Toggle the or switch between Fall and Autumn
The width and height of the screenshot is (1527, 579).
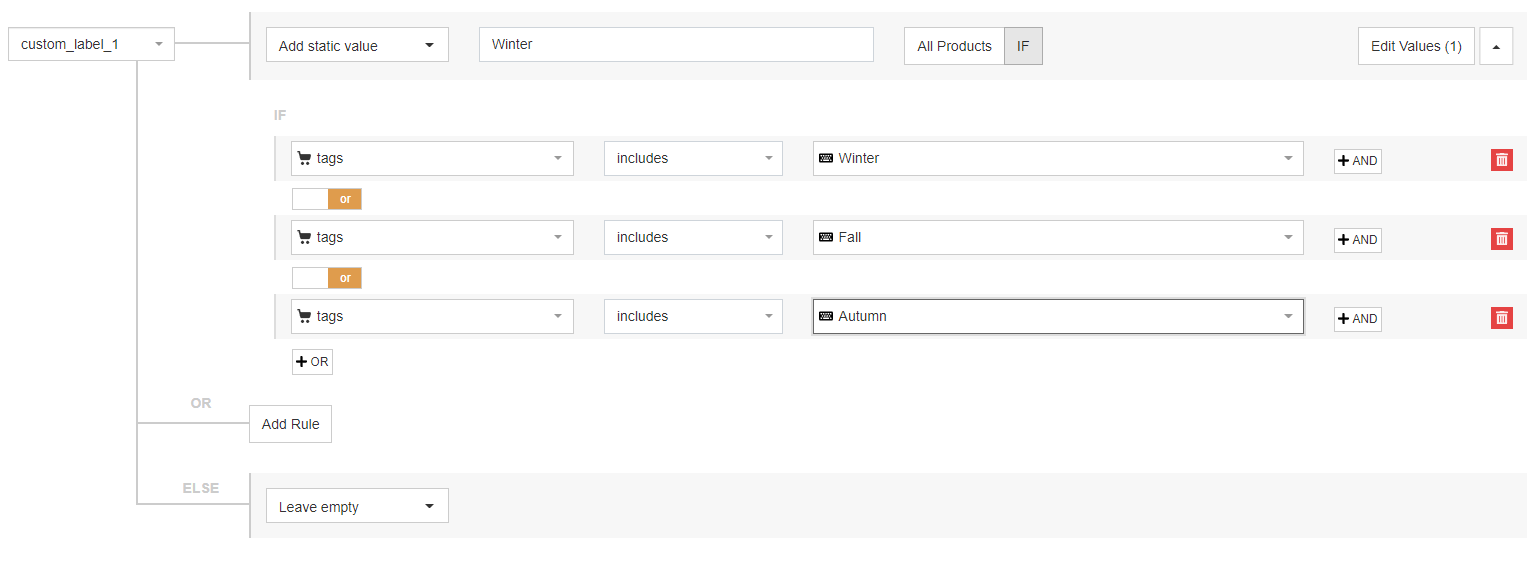(326, 278)
